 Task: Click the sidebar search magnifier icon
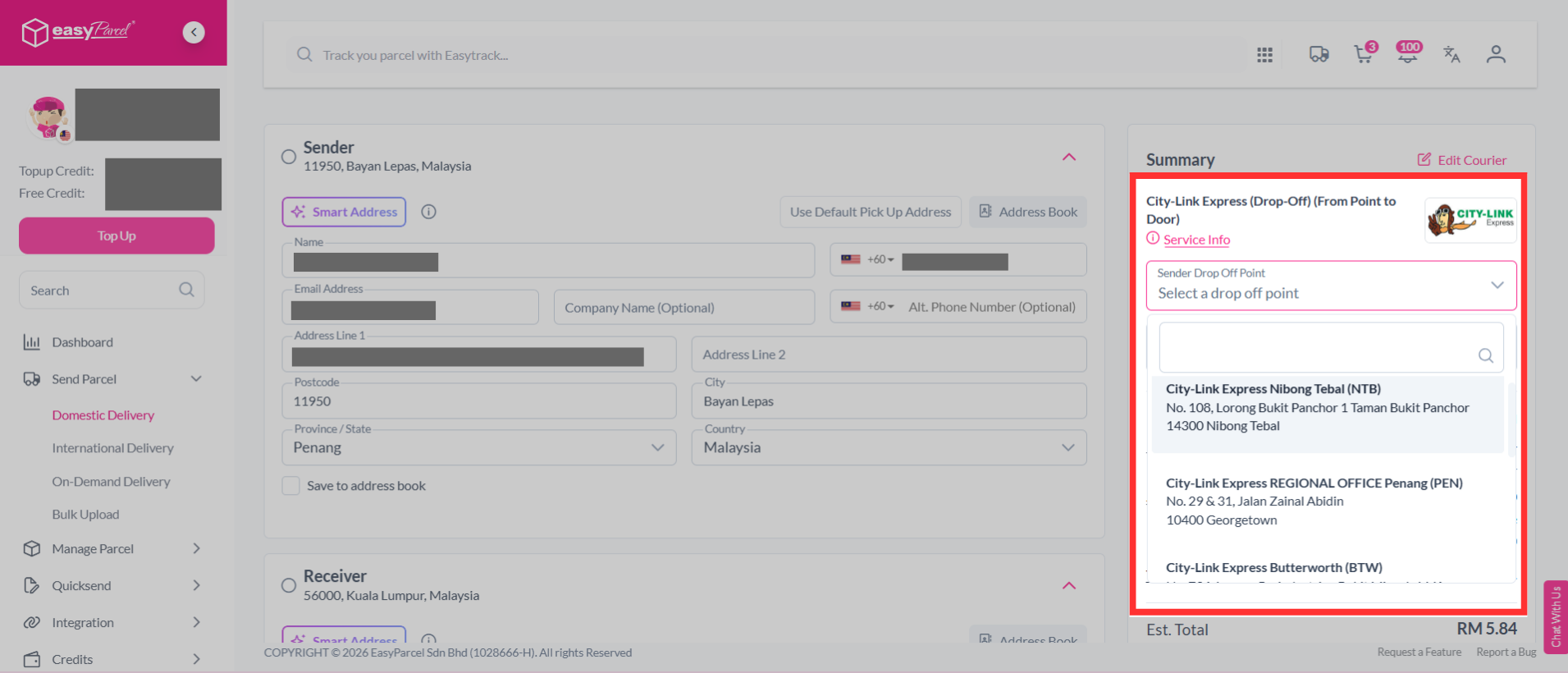pyautogui.click(x=186, y=290)
